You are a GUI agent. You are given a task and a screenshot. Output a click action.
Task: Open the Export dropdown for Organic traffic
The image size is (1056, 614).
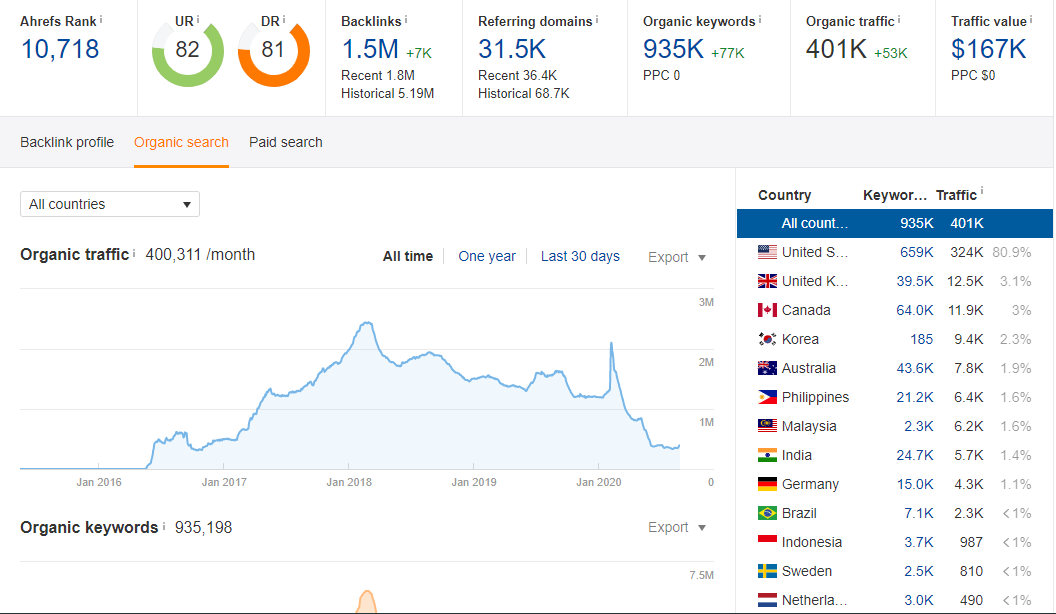tap(676, 257)
